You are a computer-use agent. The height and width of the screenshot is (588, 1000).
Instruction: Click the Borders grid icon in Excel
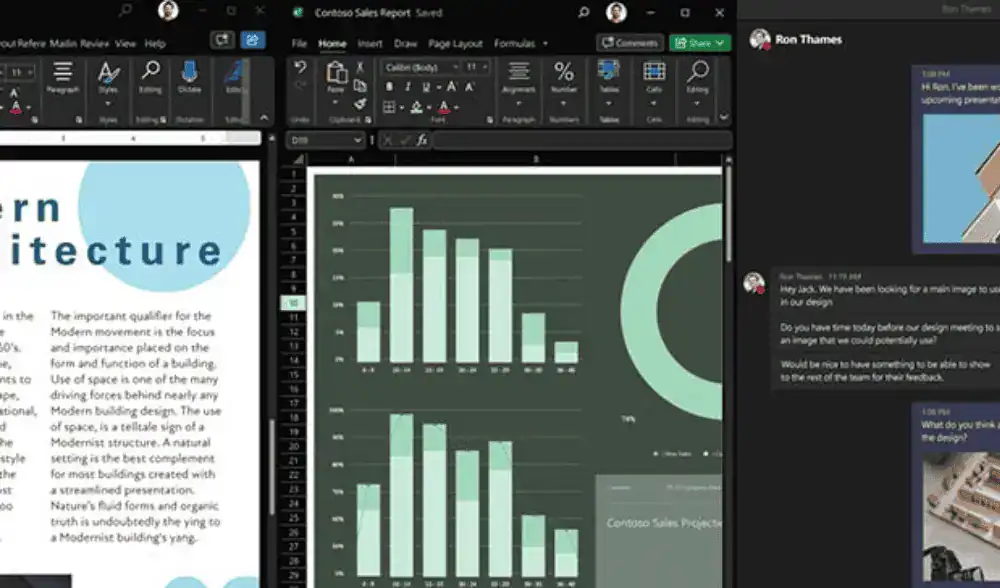(x=389, y=107)
